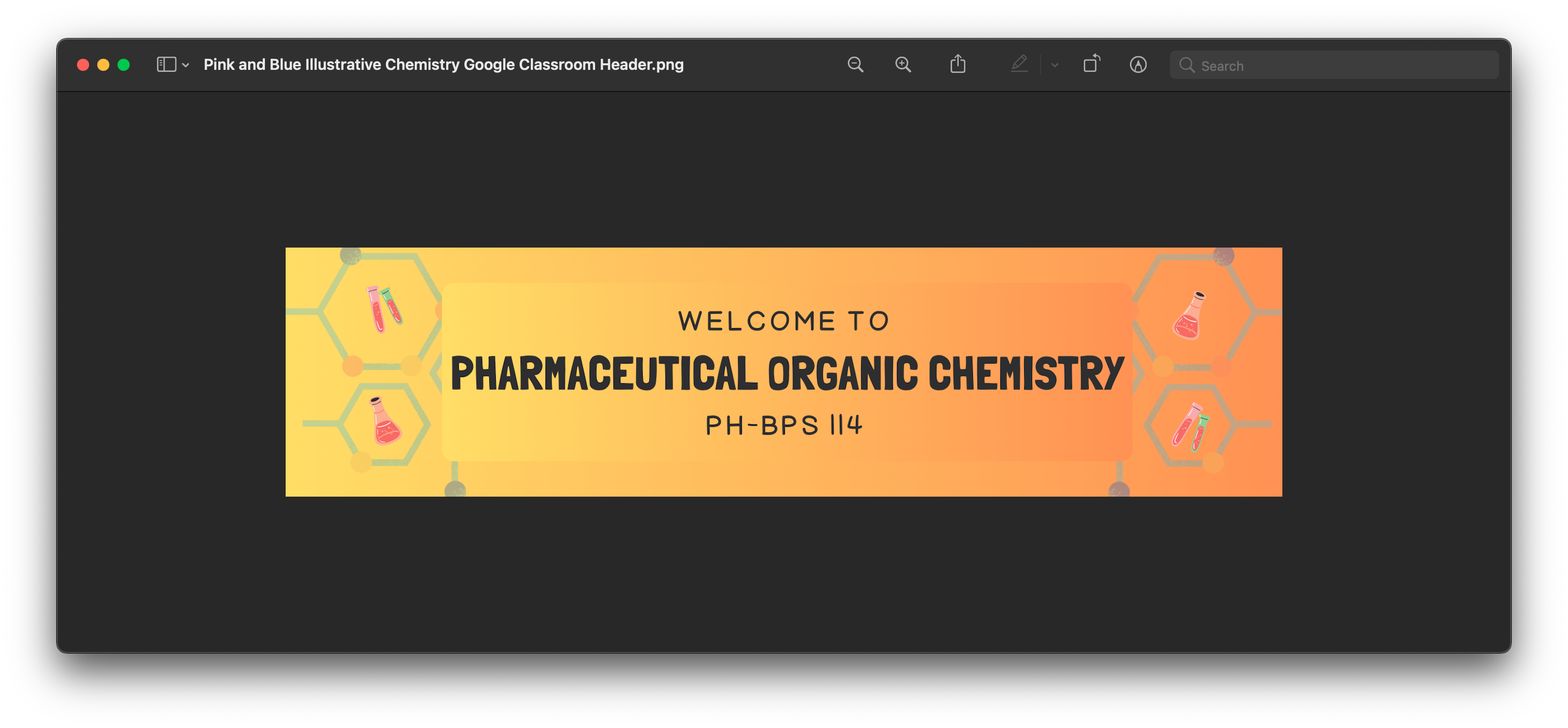Make the Preview window full screen
Viewport: 1568px width, 728px height.
[x=124, y=64]
